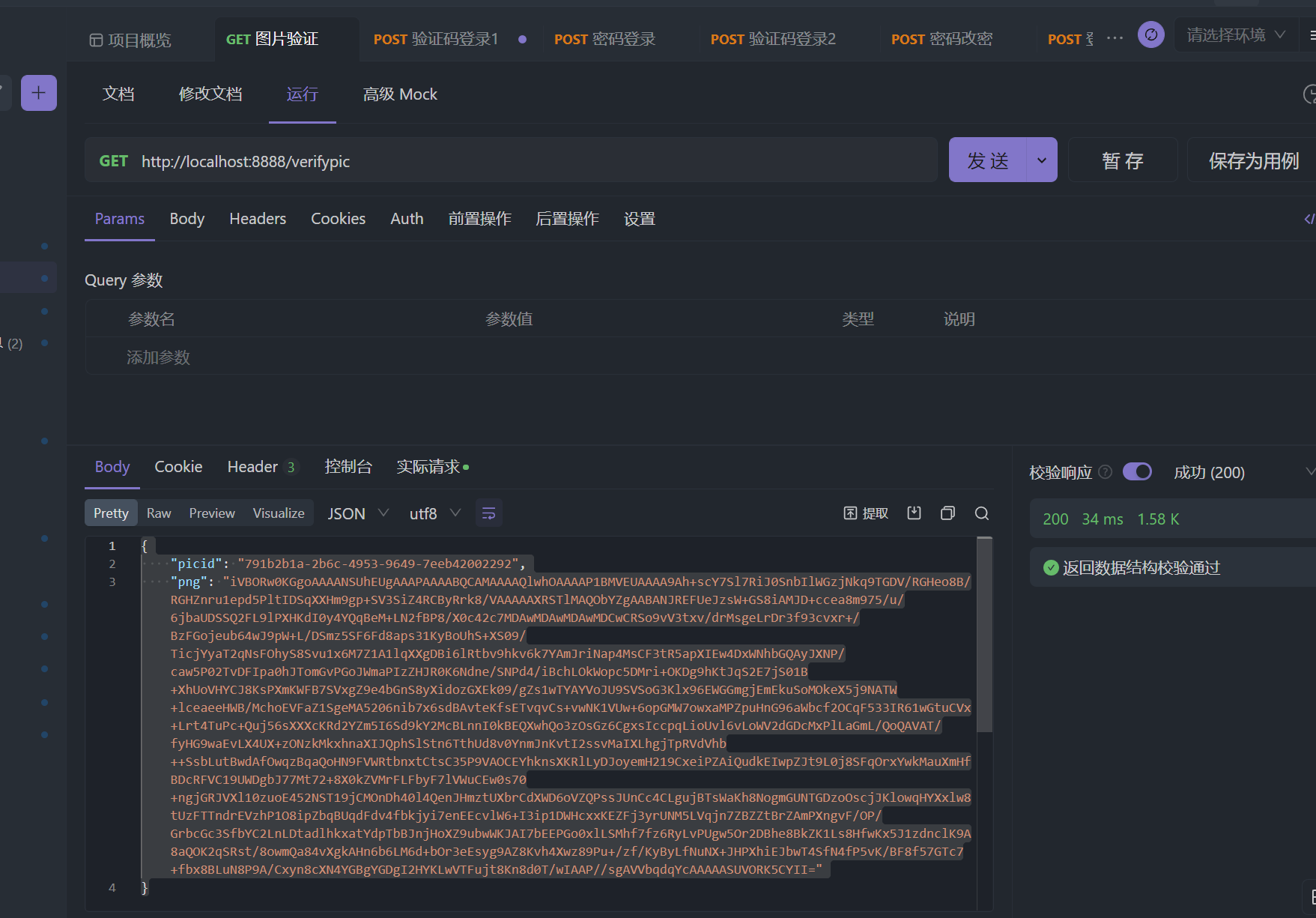The width and height of the screenshot is (1316, 918).
Task: Toggle the word wrap icon in response toolbar
Action: point(488,513)
